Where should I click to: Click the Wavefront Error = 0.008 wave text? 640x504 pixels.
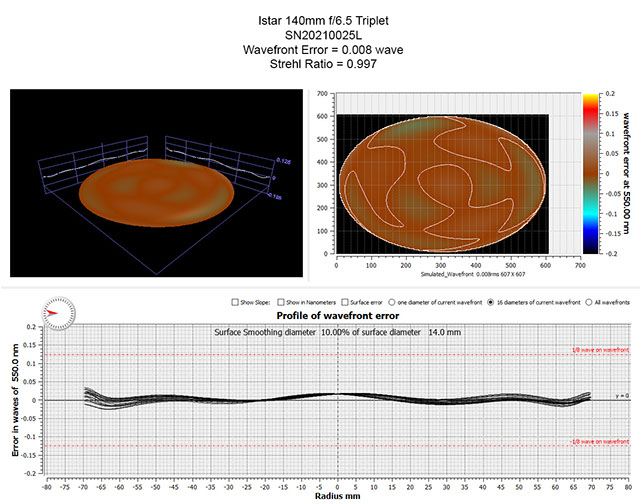pyautogui.click(x=320, y=49)
